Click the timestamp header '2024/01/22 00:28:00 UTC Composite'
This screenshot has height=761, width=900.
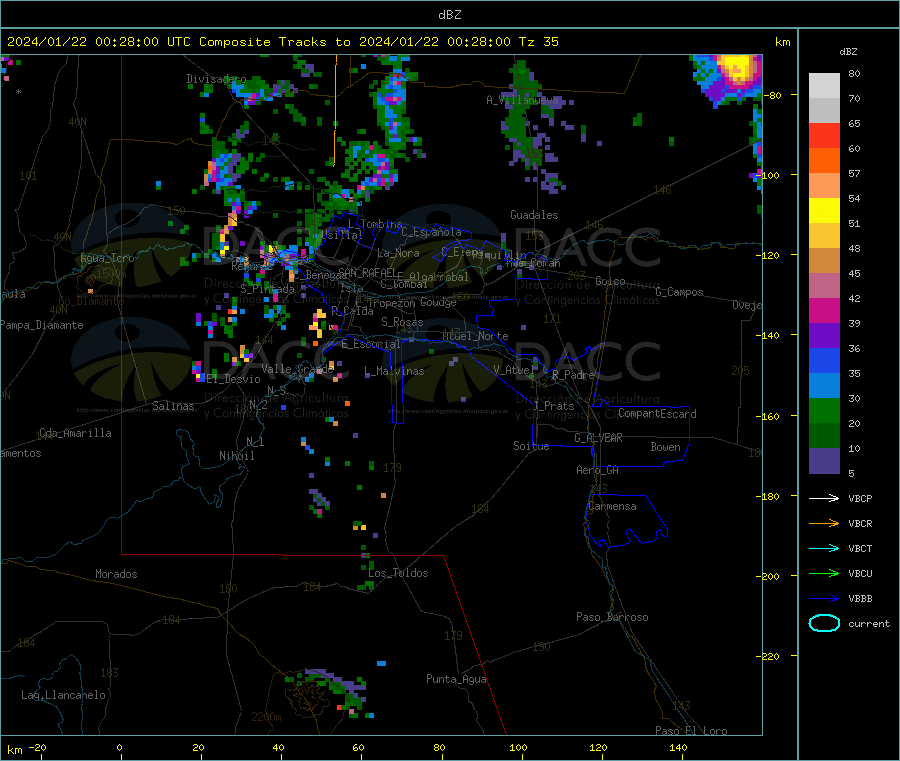click(138, 42)
